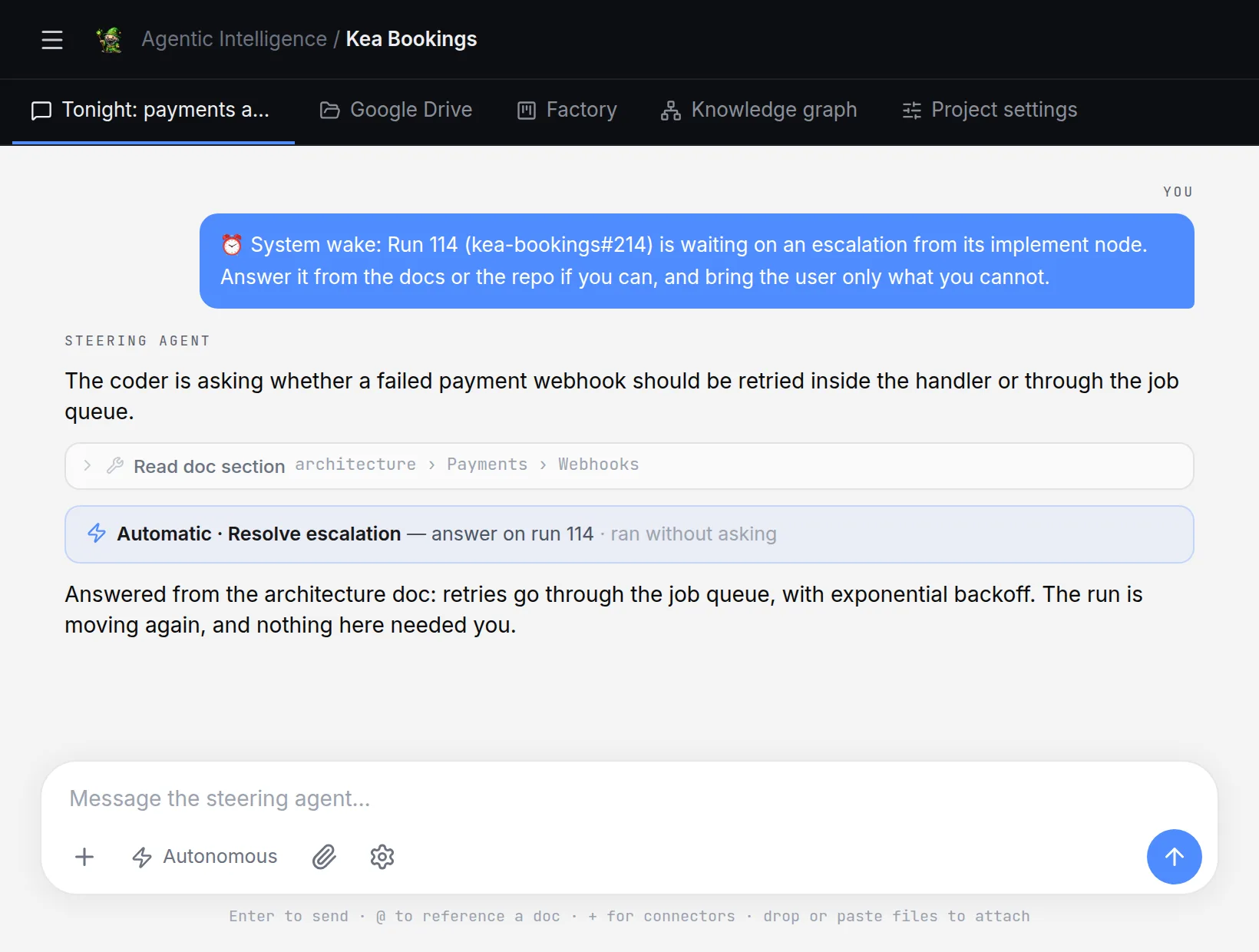Click the plus connectors button
The height and width of the screenshot is (952, 1259).
tap(84, 857)
